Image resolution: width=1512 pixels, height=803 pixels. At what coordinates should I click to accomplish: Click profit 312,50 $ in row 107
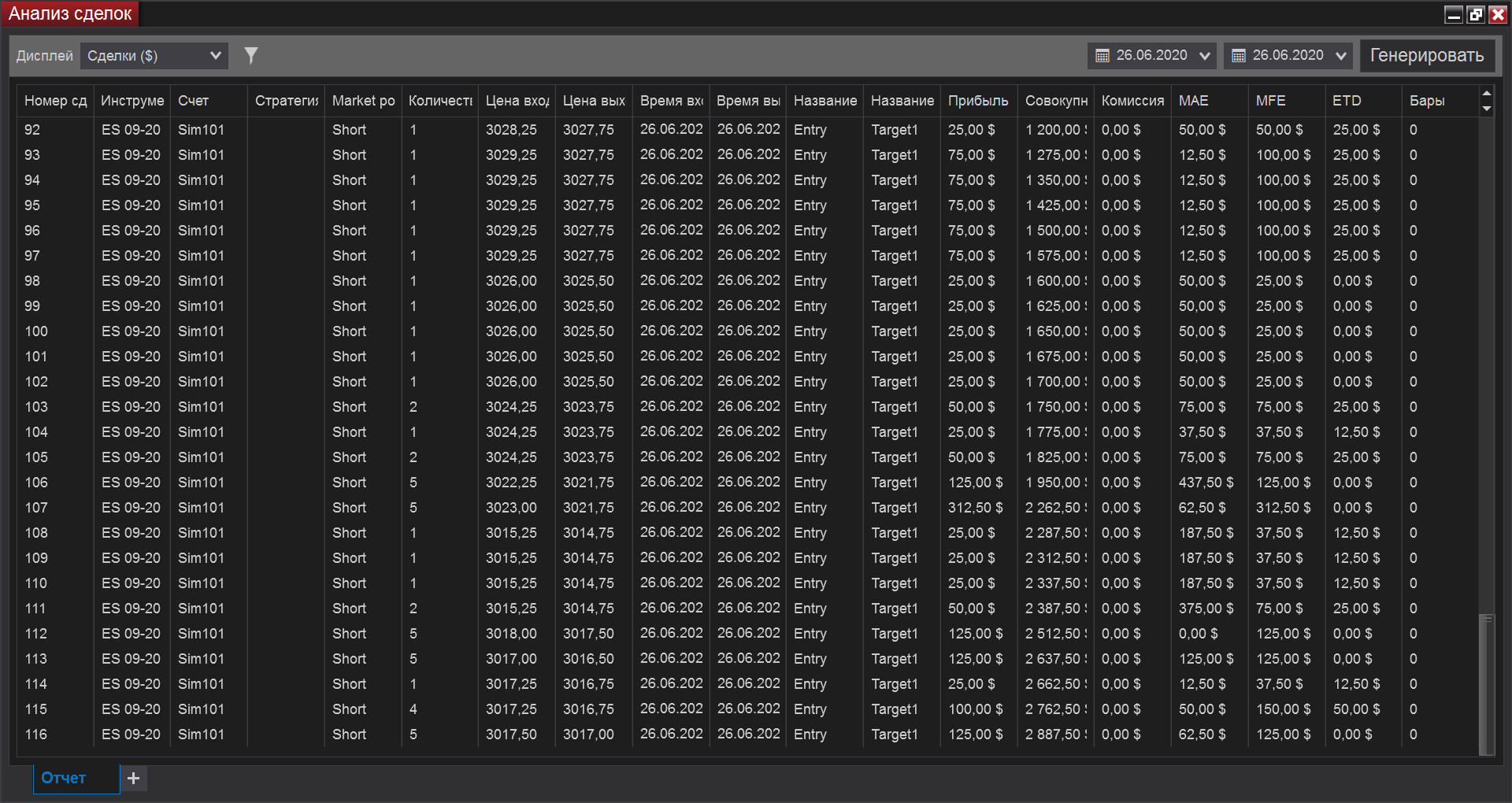[x=975, y=508]
